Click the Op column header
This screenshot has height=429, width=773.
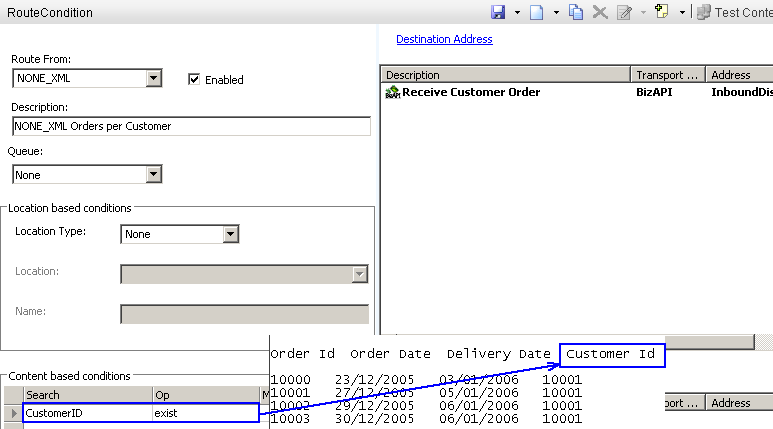(206, 394)
